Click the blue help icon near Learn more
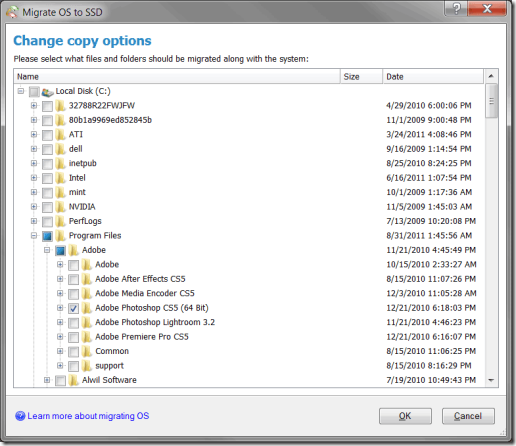This screenshot has height=446, width=516. pos(20,416)
